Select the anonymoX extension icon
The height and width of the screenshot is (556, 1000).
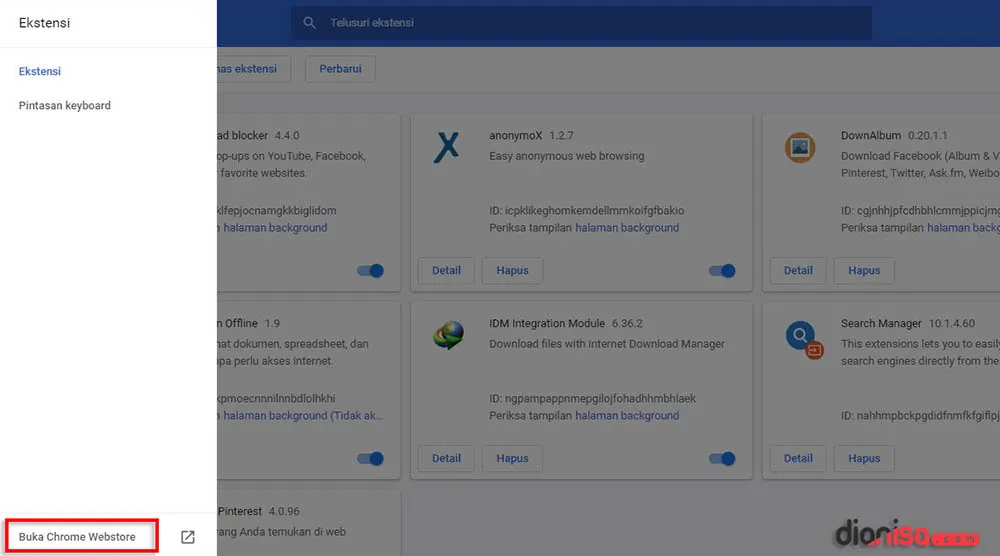[446, 147]
